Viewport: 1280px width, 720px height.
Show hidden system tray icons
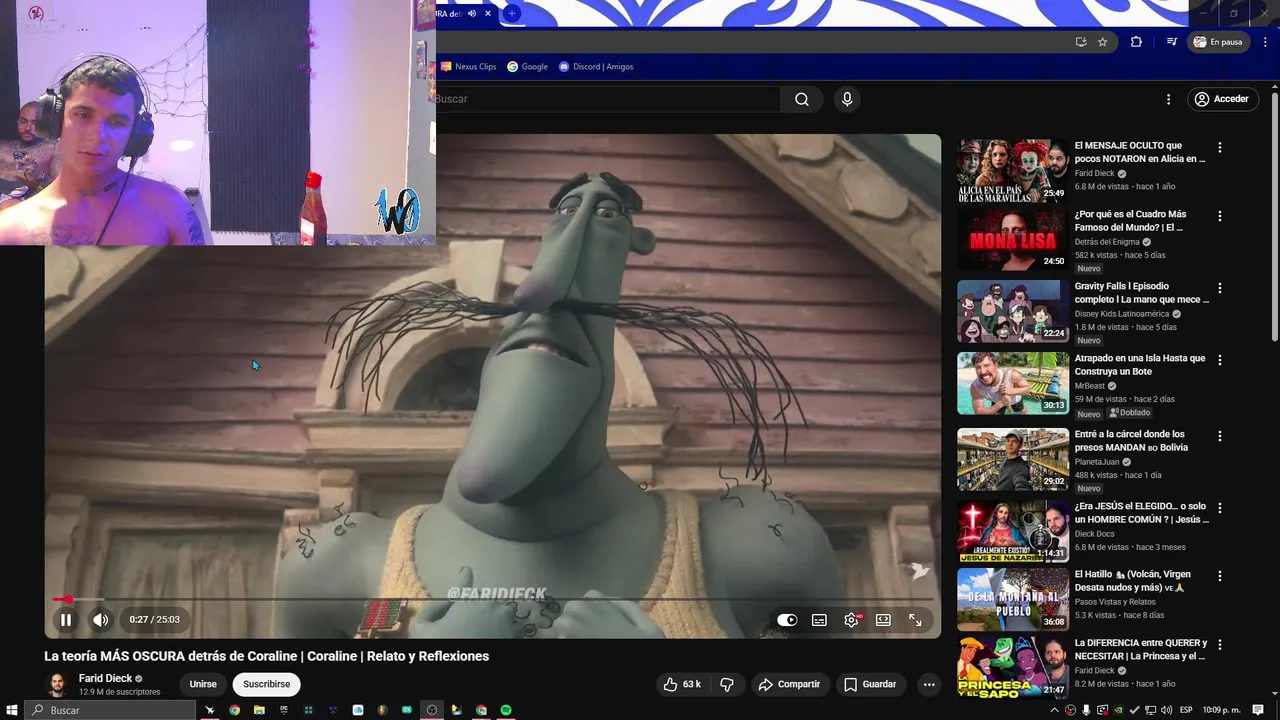coord(1056,710)
